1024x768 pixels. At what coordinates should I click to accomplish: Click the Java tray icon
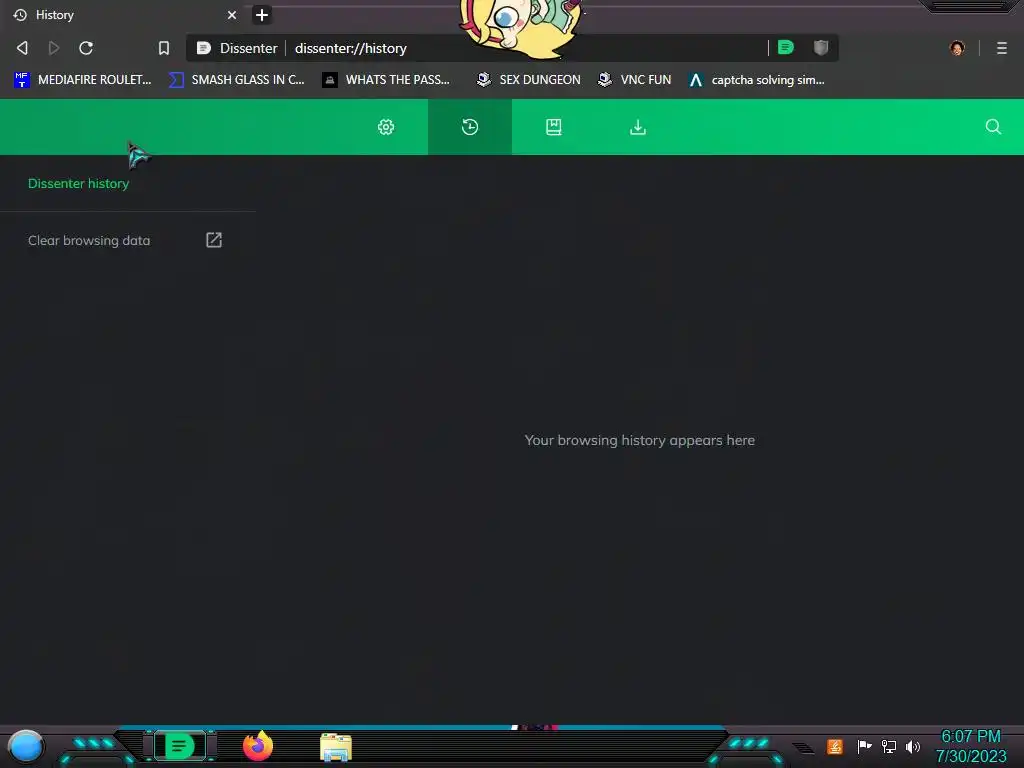(x=835, y=746)
